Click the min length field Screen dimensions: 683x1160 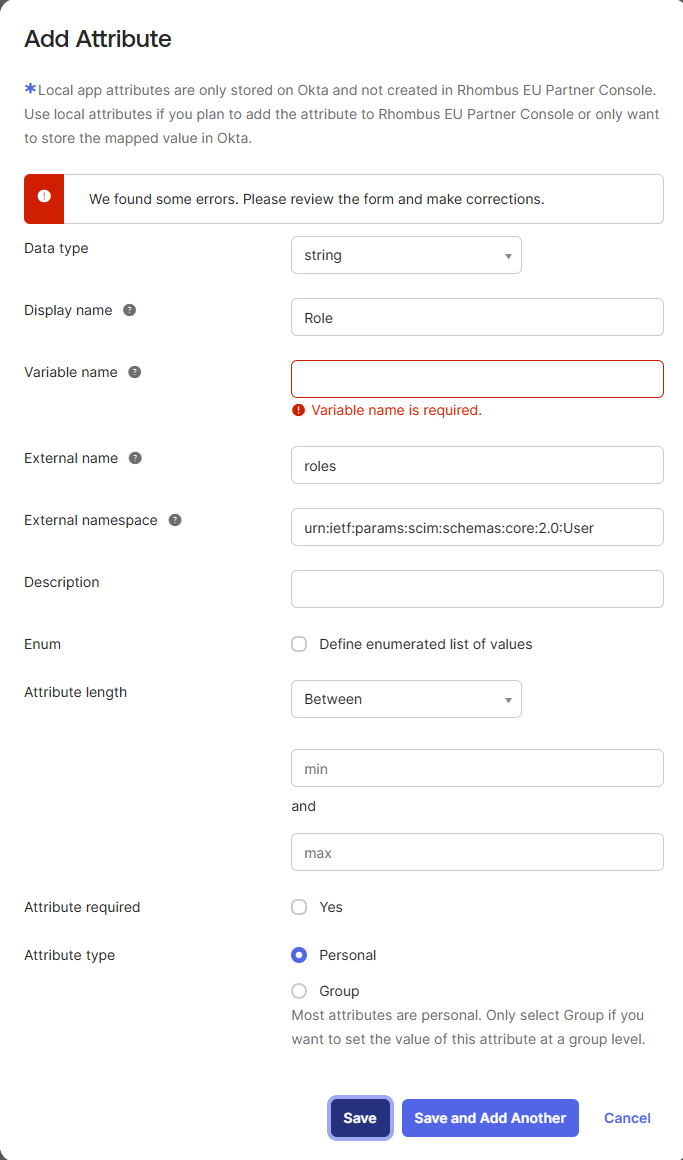click(477, 768)
